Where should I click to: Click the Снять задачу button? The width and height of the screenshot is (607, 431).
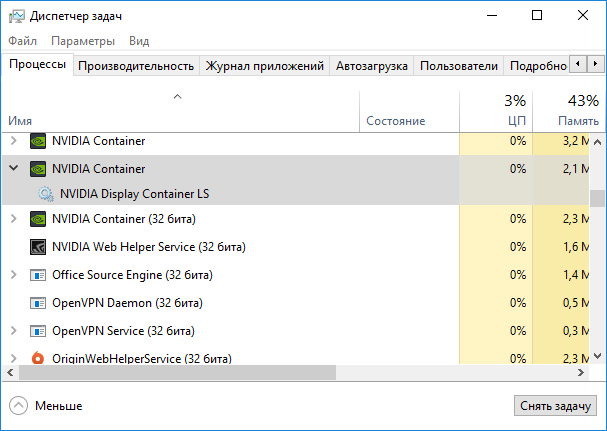pyautogui.click(x=555, y=405)
